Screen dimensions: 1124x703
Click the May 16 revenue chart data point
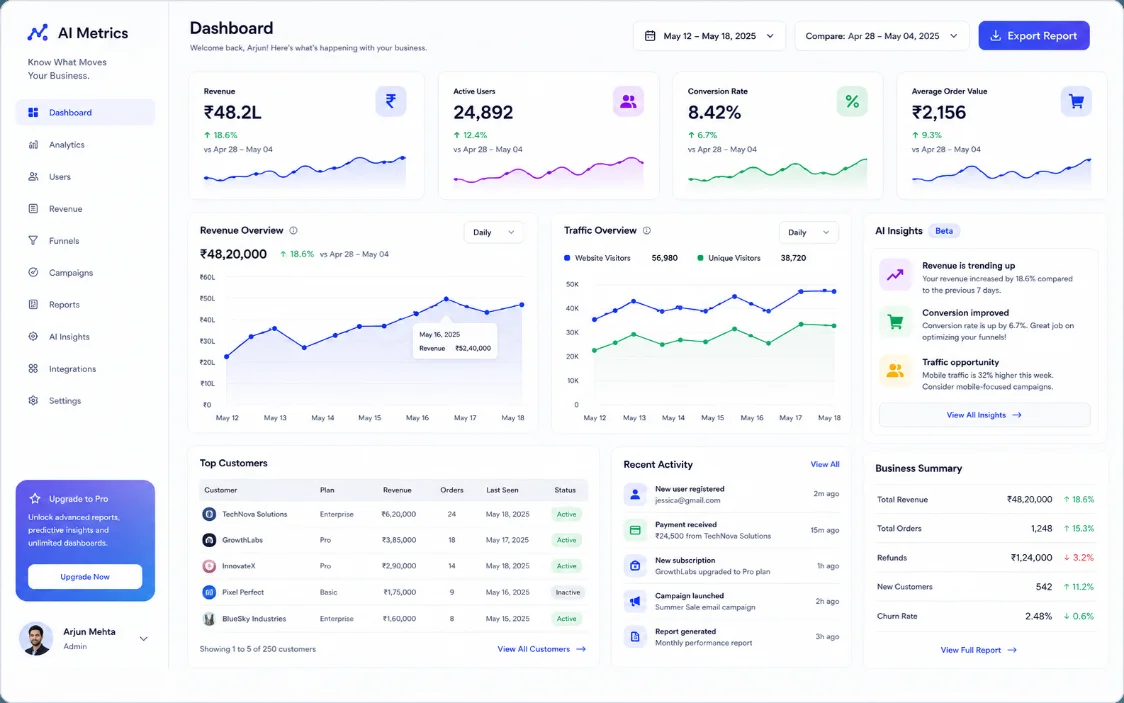[x=446, y=298]
